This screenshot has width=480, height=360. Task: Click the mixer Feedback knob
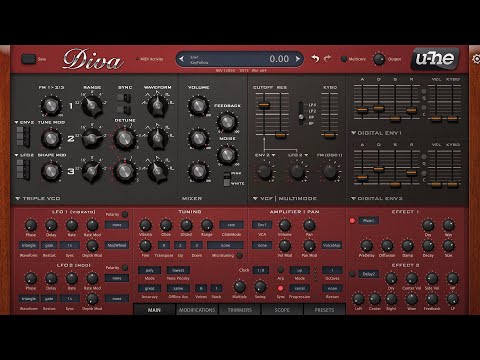click(227, 122)
